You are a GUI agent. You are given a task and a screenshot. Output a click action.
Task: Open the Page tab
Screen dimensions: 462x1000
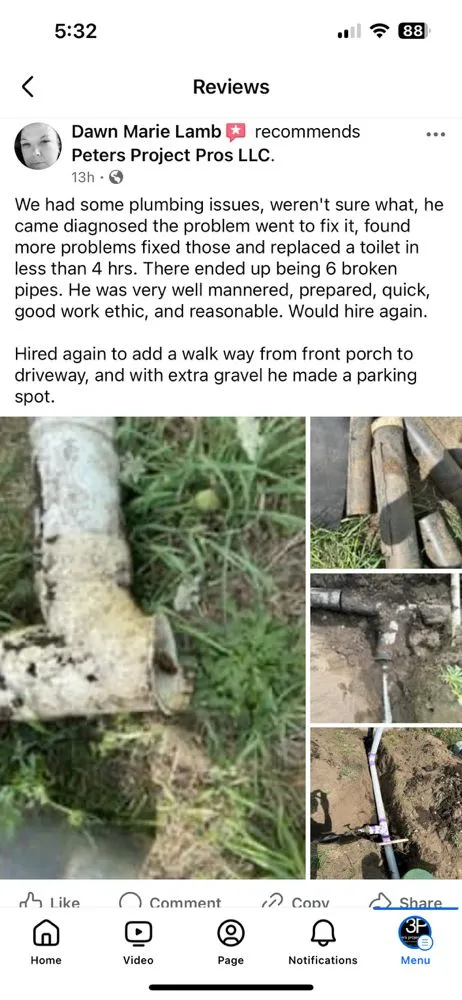(231, 941)
